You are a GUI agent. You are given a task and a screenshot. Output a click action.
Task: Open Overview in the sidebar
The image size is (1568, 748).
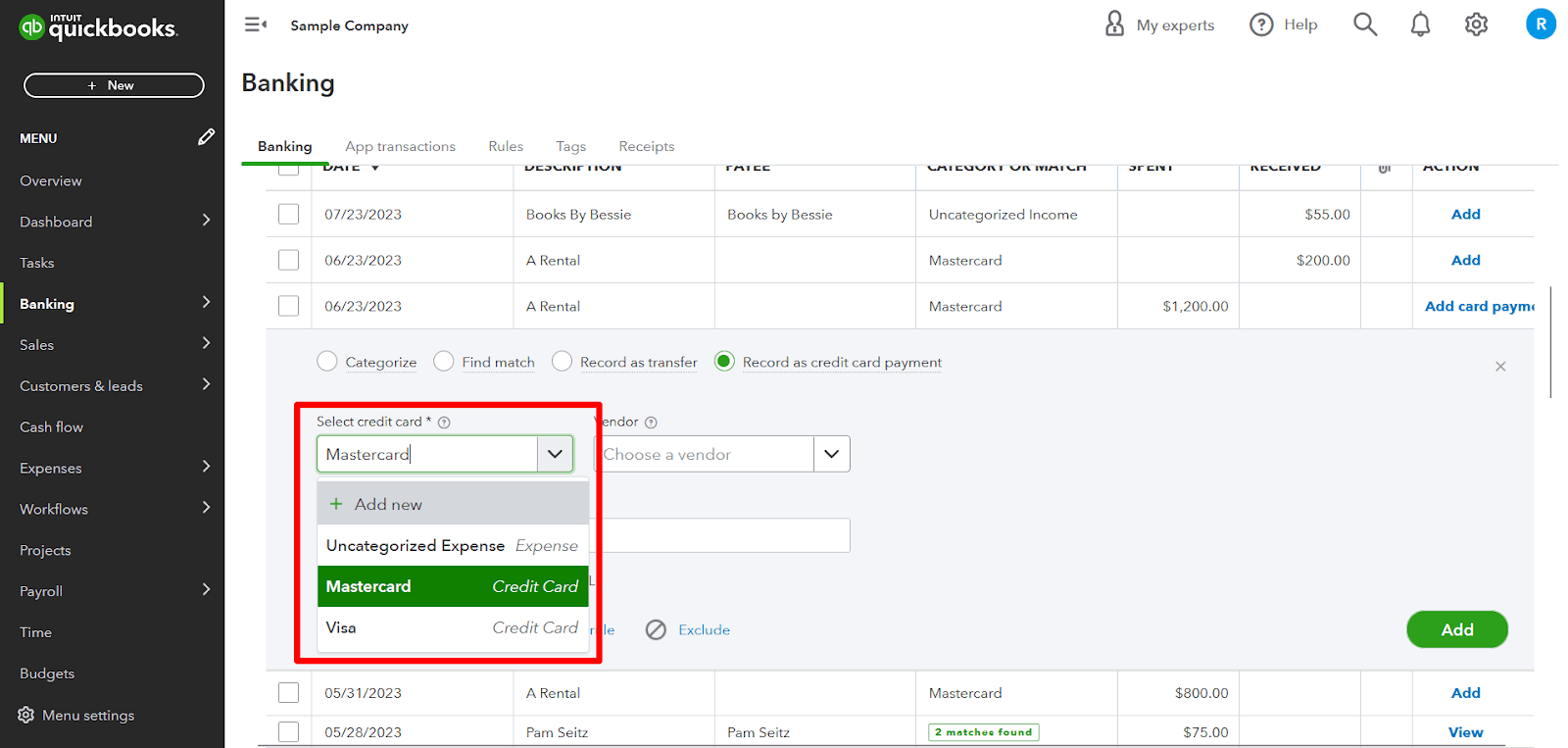(x=51, y=180)
